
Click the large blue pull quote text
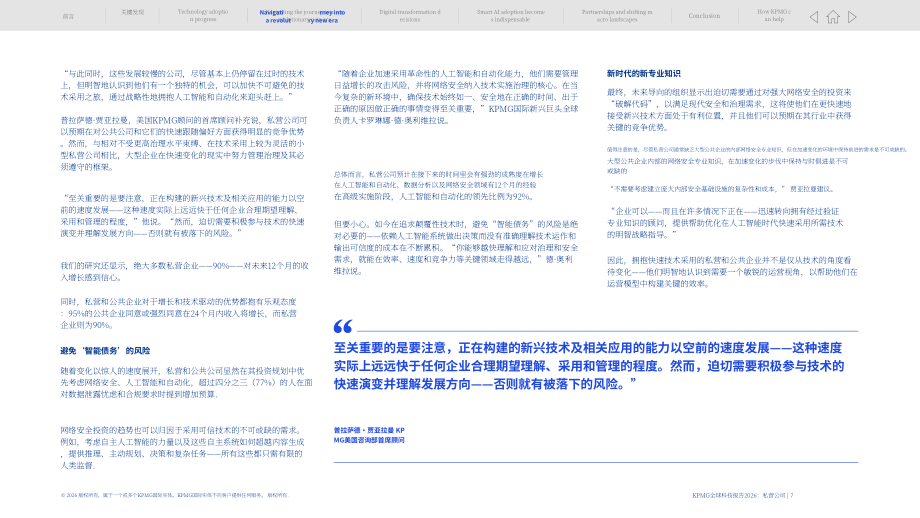point(589,366)
